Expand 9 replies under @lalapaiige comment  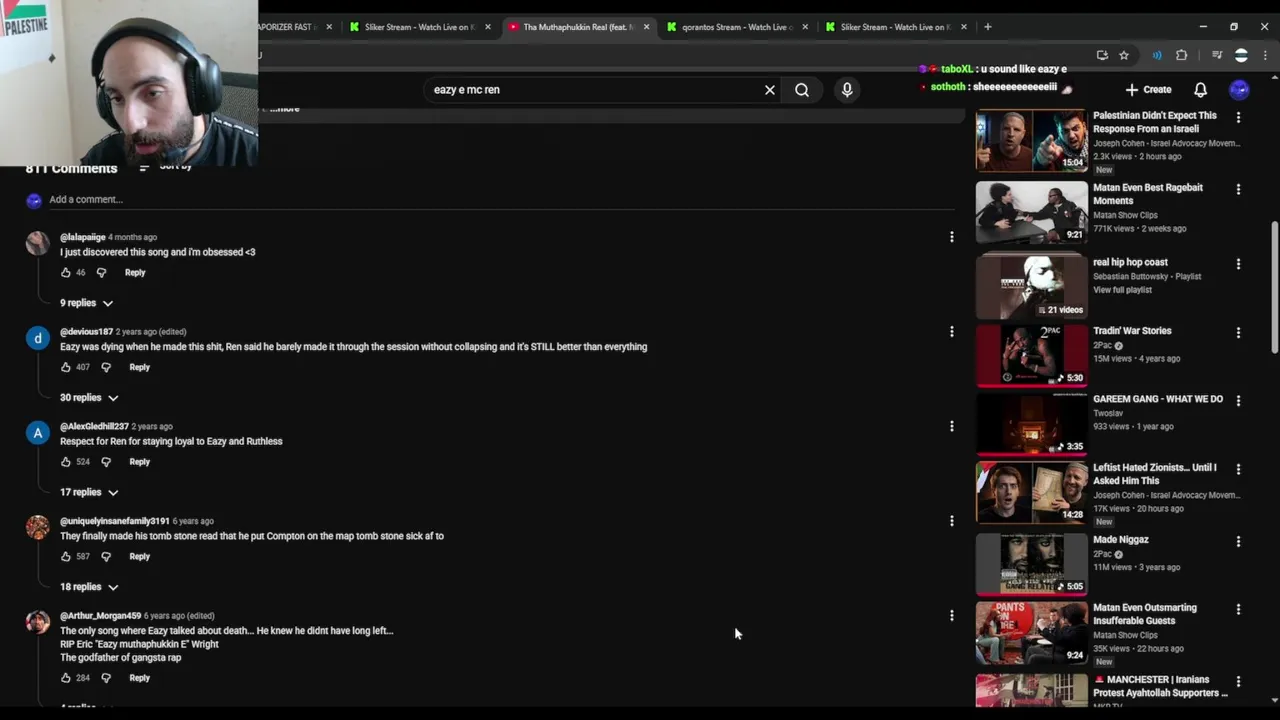tap(86, 303)
